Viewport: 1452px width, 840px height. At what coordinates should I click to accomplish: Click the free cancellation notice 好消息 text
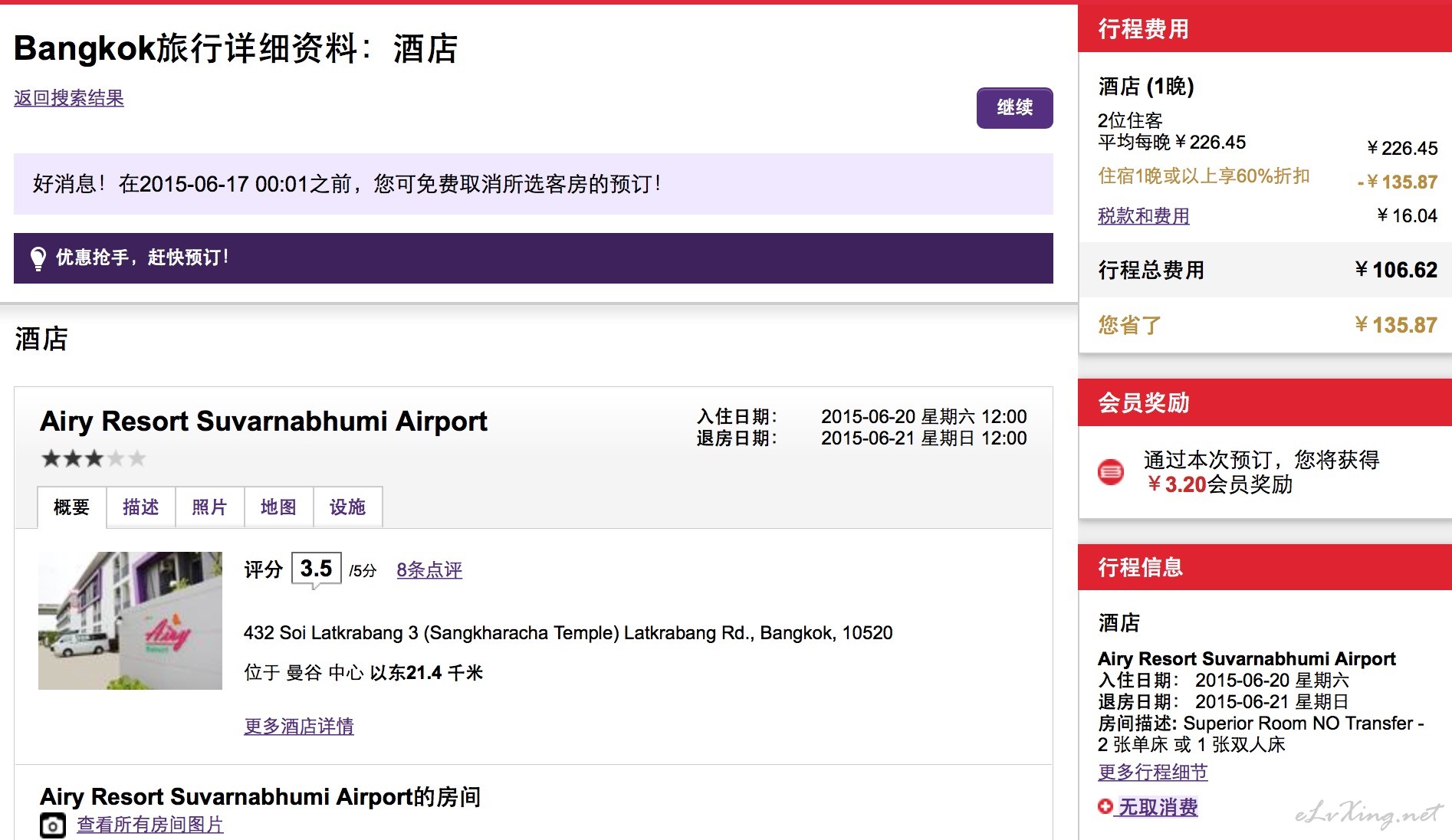(x=347, y=184)
